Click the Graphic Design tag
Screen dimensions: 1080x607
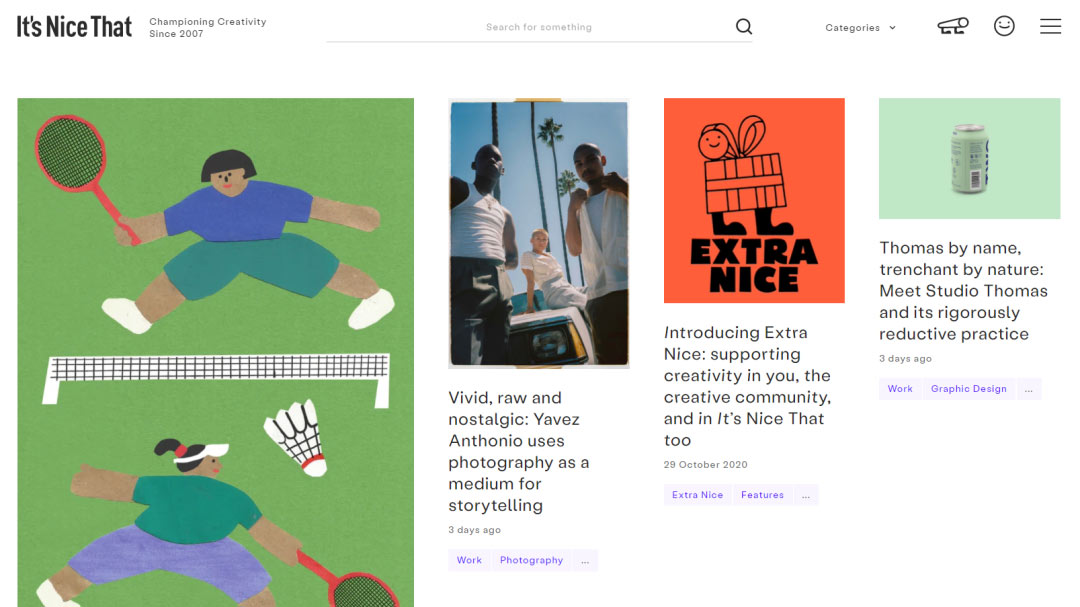(x=968, y=389)
